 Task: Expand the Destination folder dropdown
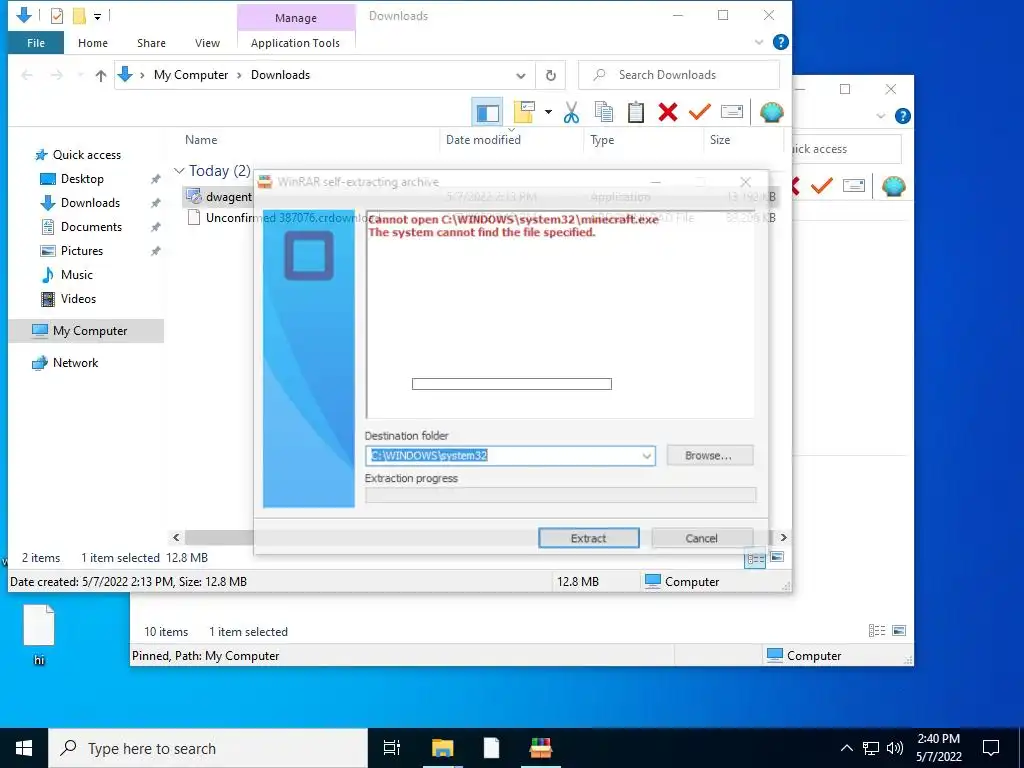coord(647,456)
